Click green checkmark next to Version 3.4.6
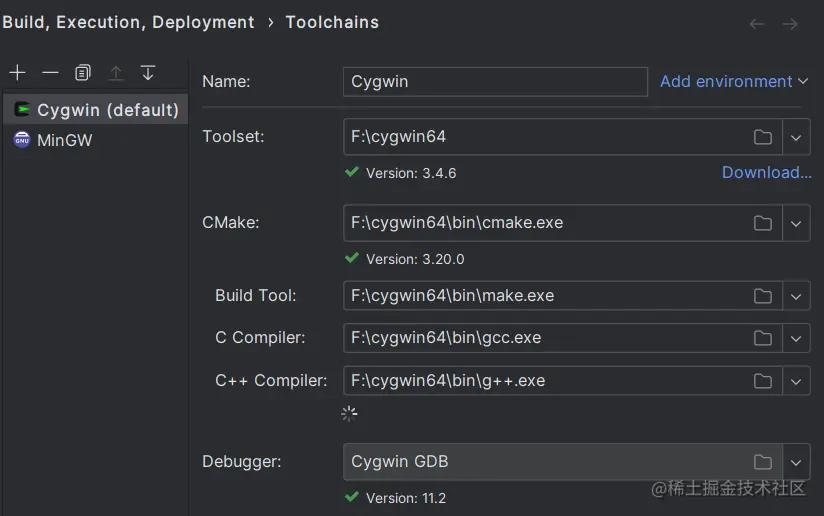824x516 pixels. [352, 171]
